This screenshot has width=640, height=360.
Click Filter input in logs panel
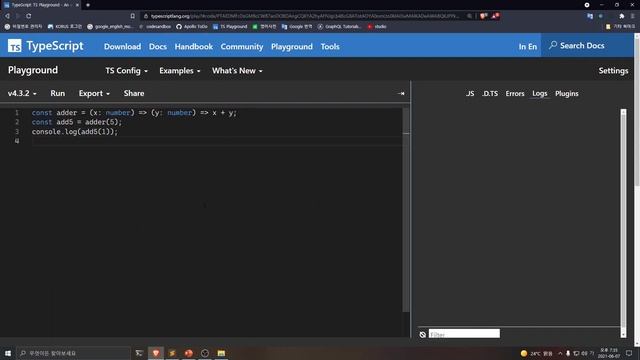coord(464,334)
